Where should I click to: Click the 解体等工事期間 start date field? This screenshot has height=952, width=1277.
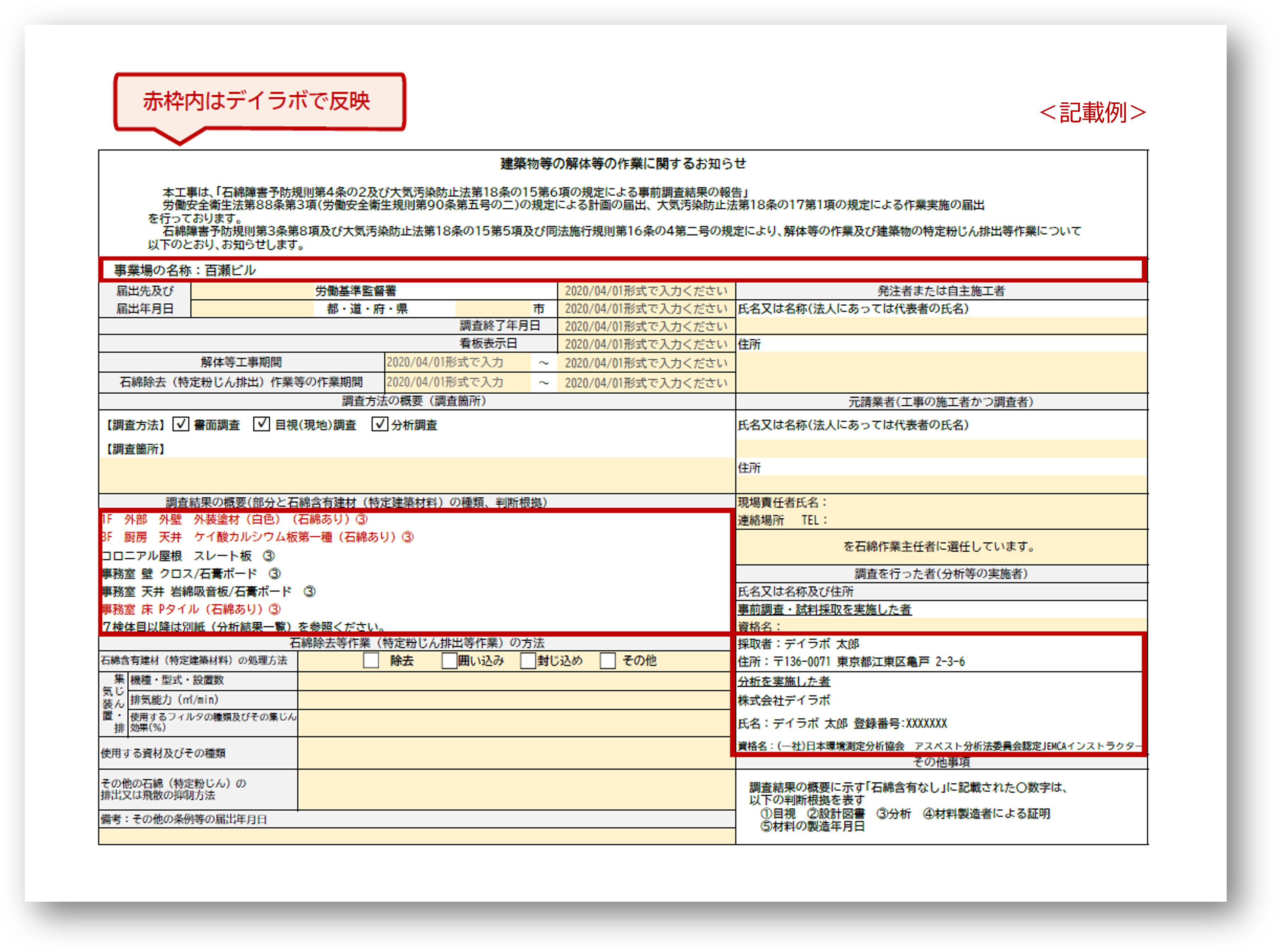click(457, 362)
